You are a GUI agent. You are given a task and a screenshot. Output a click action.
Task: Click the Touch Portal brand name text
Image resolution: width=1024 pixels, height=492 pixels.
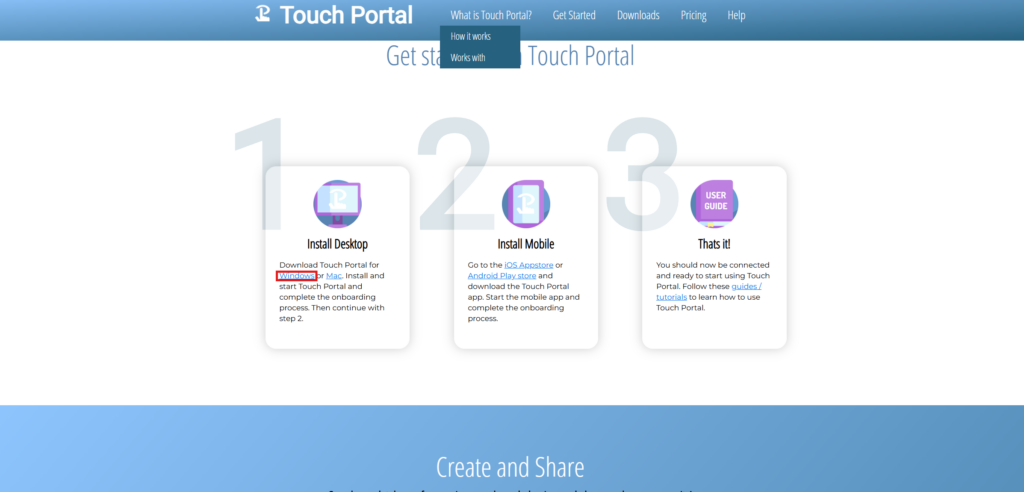pos(346,15)
